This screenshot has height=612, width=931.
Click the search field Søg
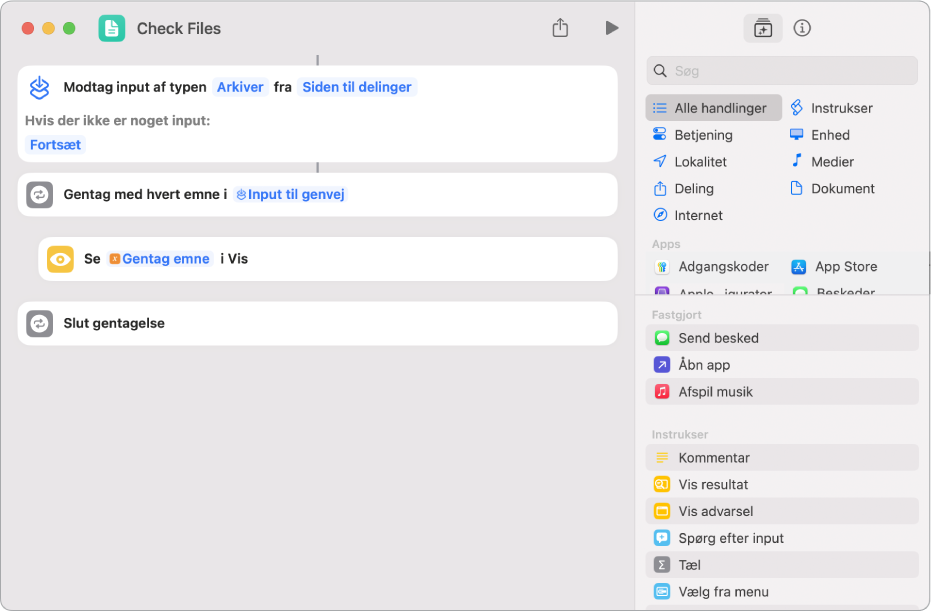coord(782,71)
